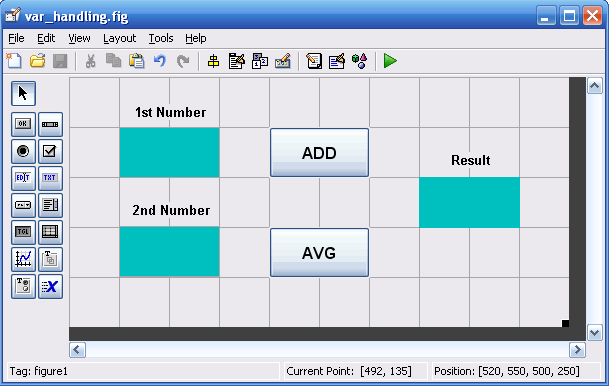Open the Align Objects tool

(x=213, y=61)
